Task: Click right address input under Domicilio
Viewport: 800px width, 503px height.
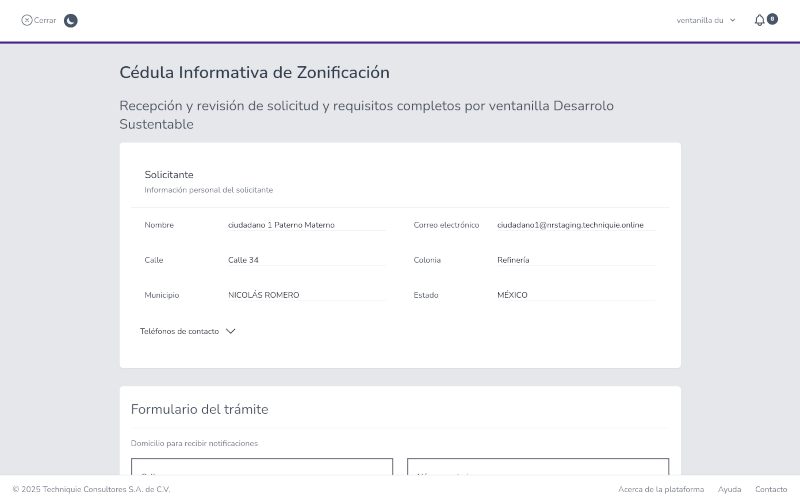Action: pos(538,468)
